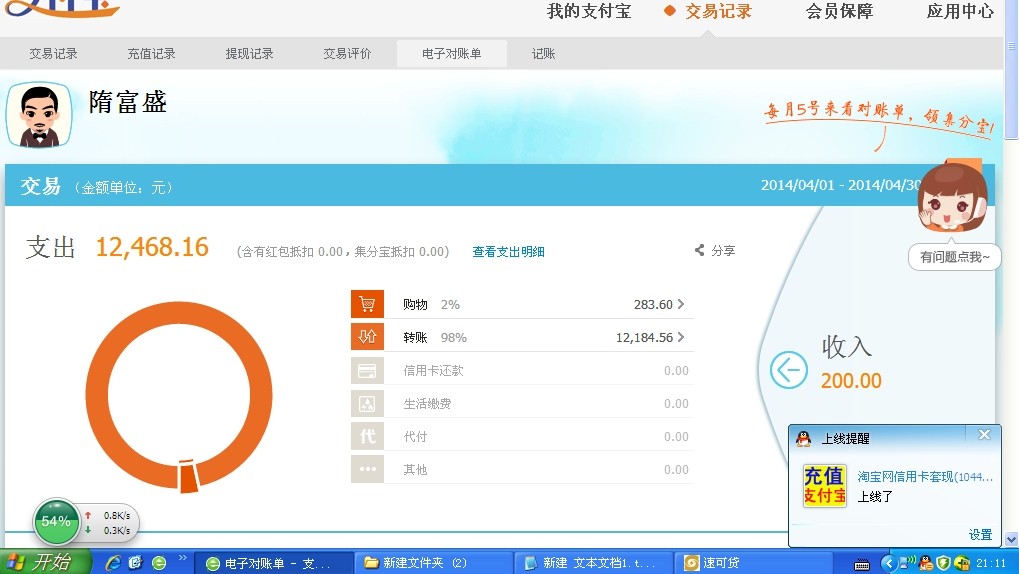Click the green shield tray icon

pyautogui.click(x=943, y=563)
